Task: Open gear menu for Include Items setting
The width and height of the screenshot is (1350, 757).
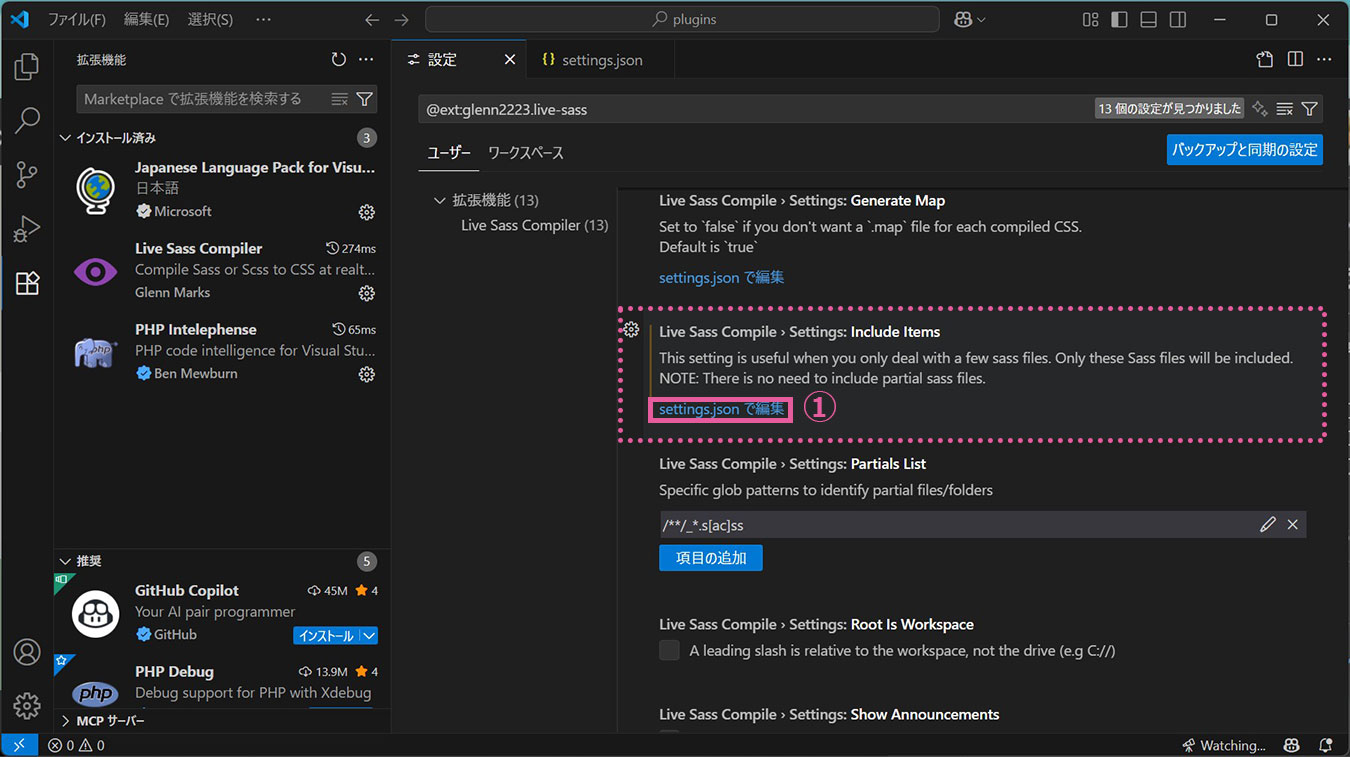Action: (632, 331)
